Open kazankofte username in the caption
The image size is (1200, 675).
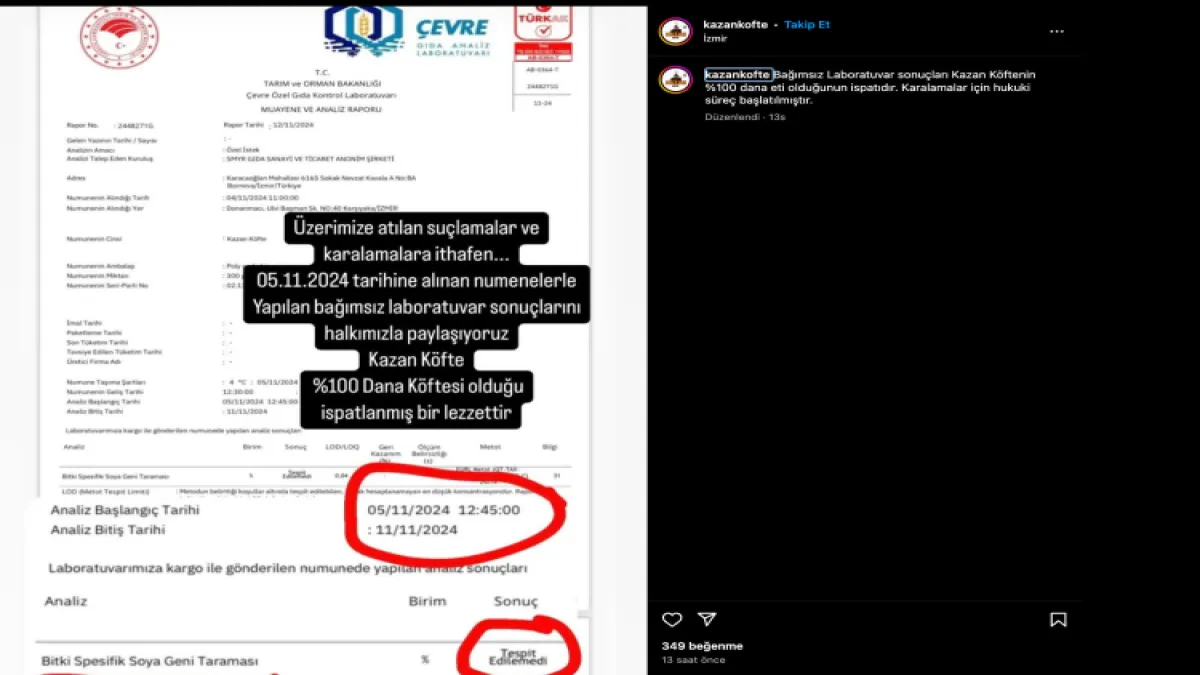coord(737,75)
